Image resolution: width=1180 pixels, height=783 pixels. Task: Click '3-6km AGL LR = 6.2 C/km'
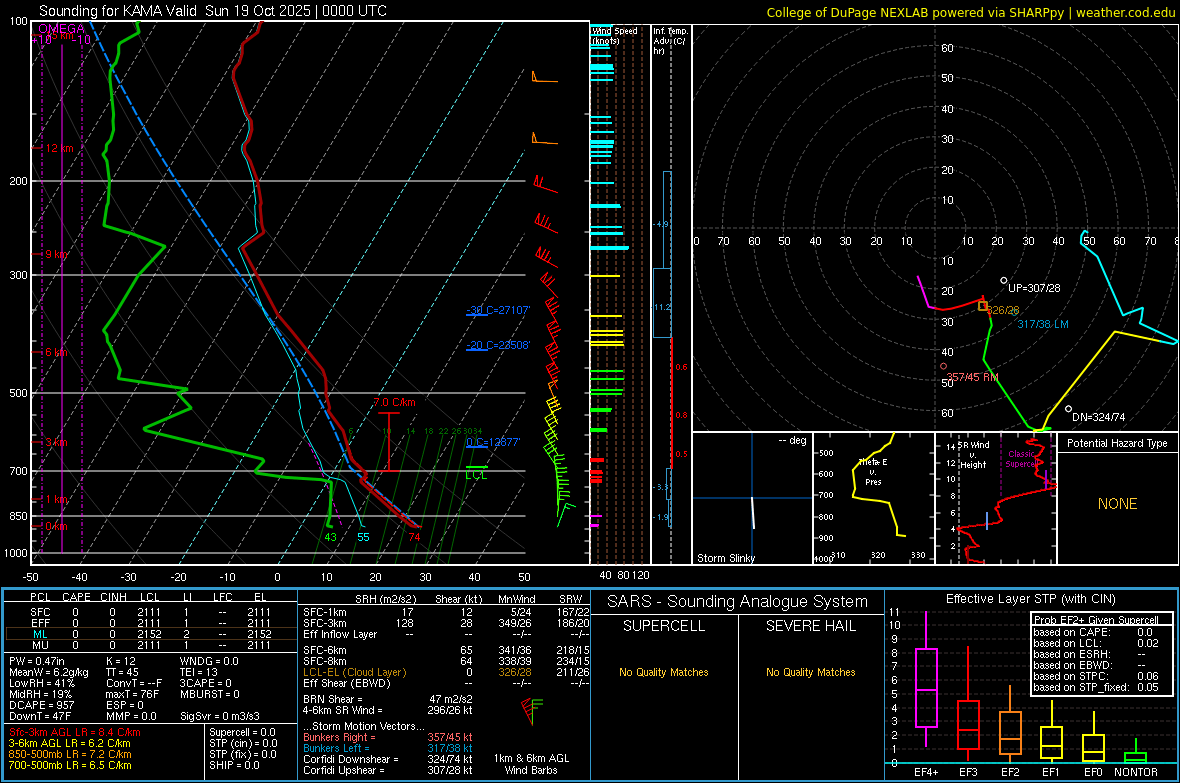coord(69,743)
